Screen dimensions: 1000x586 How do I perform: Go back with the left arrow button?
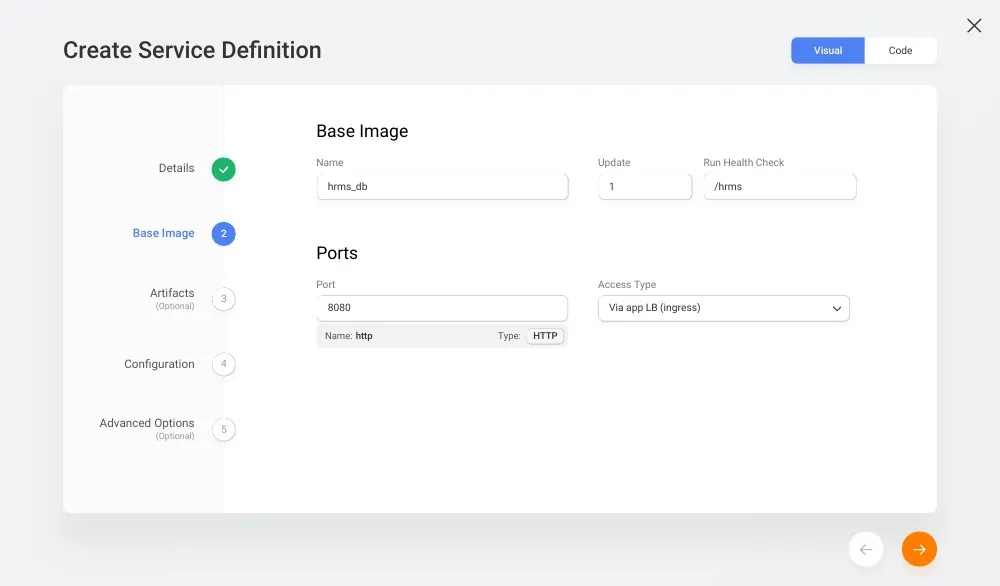866,549
